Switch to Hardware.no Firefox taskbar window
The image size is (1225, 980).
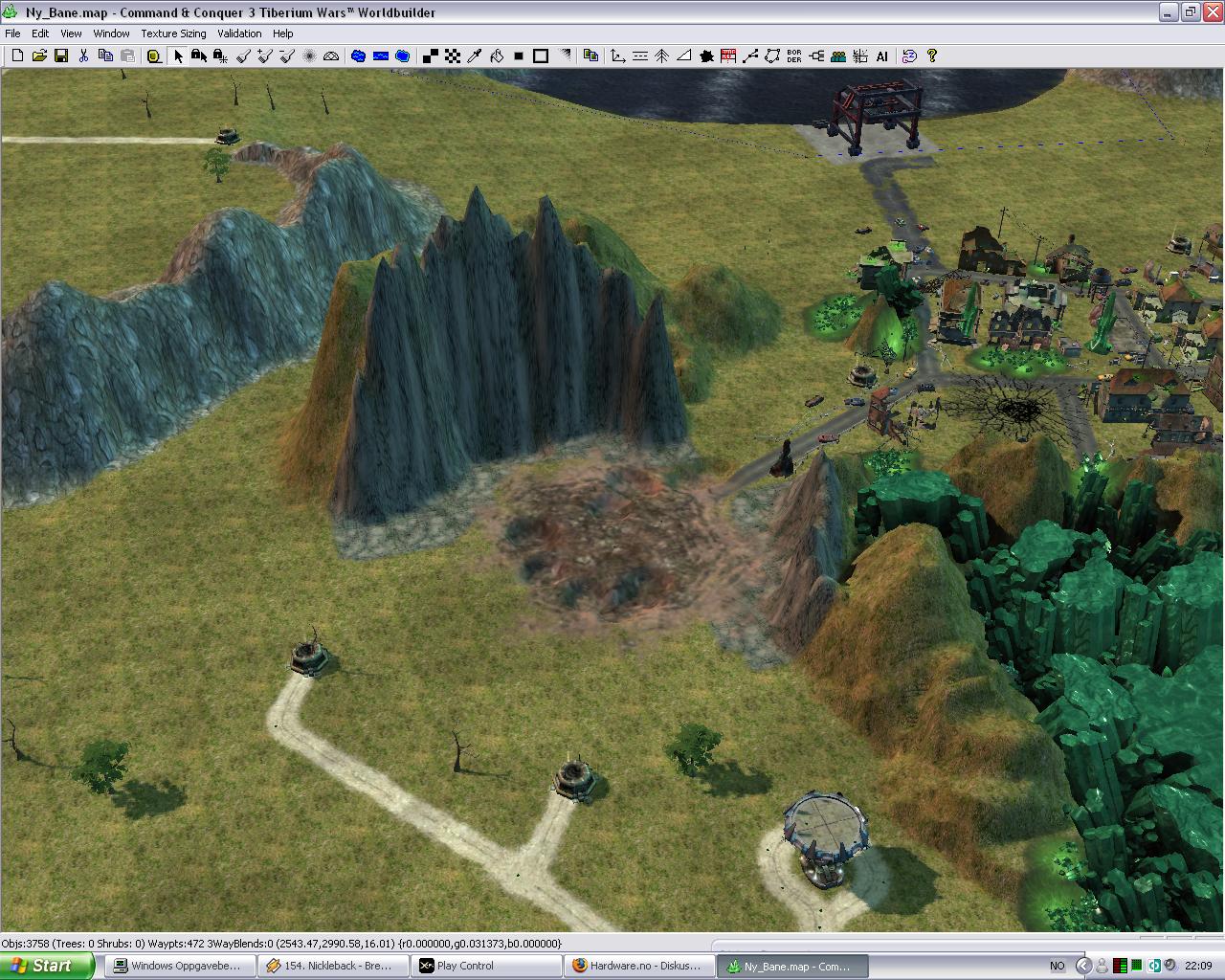[638, 966]
